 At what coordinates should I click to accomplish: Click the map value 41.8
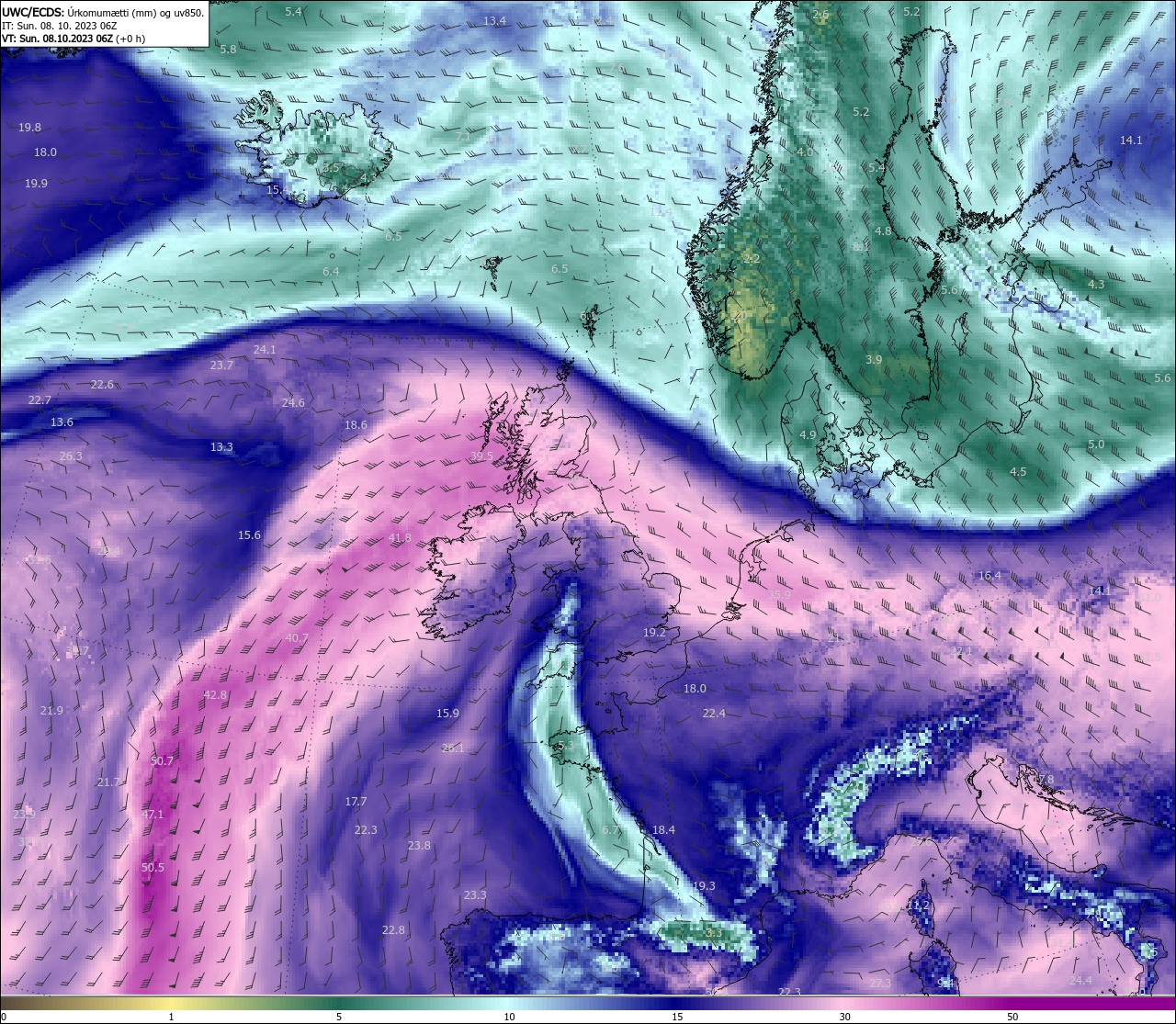click(400, 538)
